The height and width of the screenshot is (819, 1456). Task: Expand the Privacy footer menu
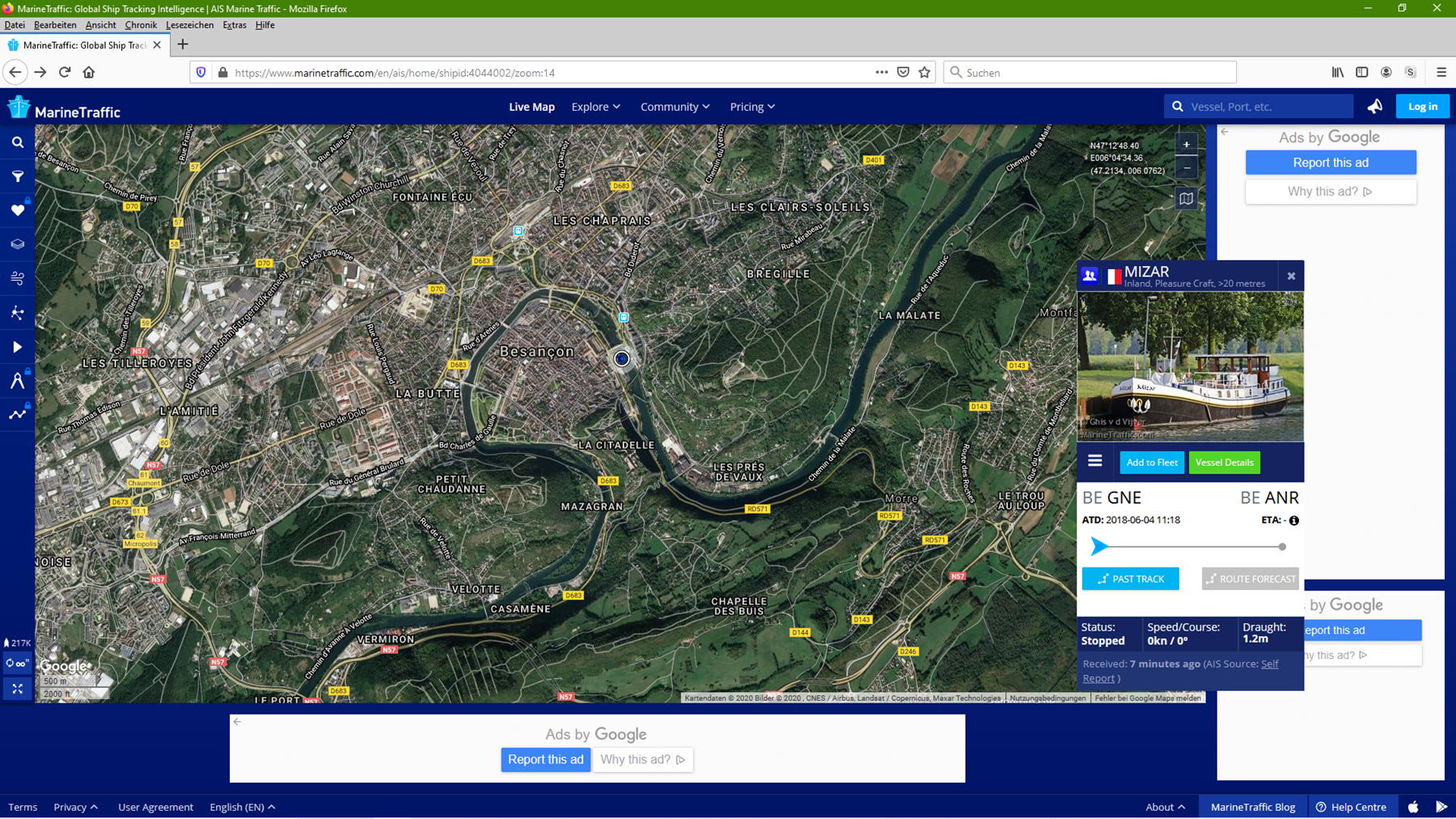(x=75, y=807)
